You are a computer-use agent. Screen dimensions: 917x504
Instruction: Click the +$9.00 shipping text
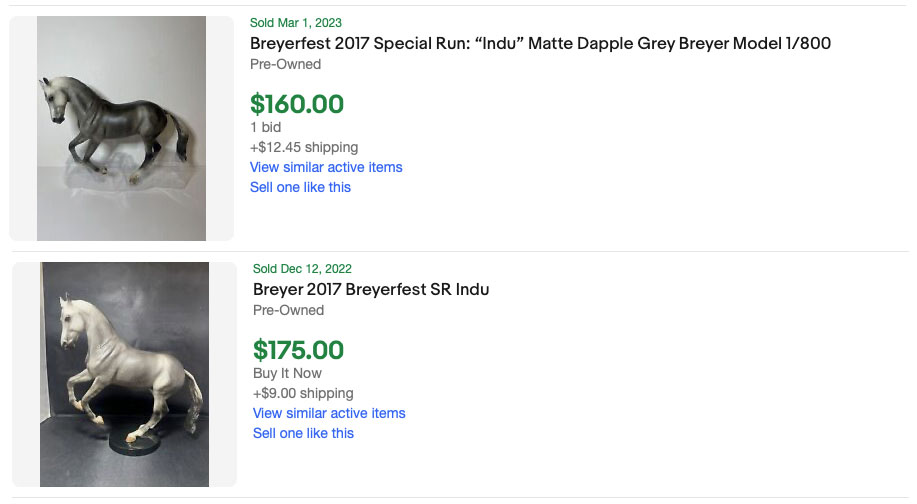[x=303, y=393]
